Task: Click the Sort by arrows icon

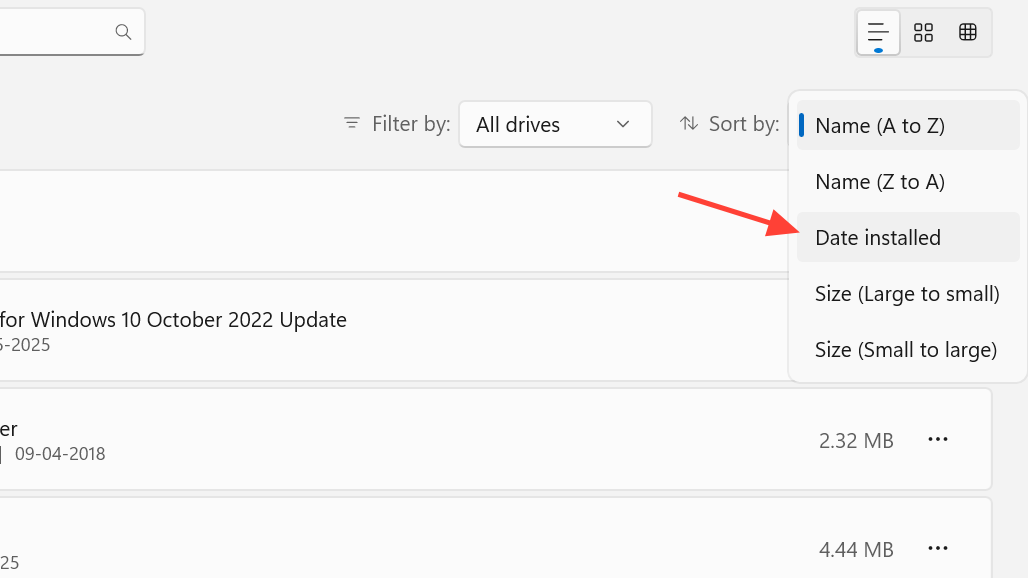Action: pos(689,124)
